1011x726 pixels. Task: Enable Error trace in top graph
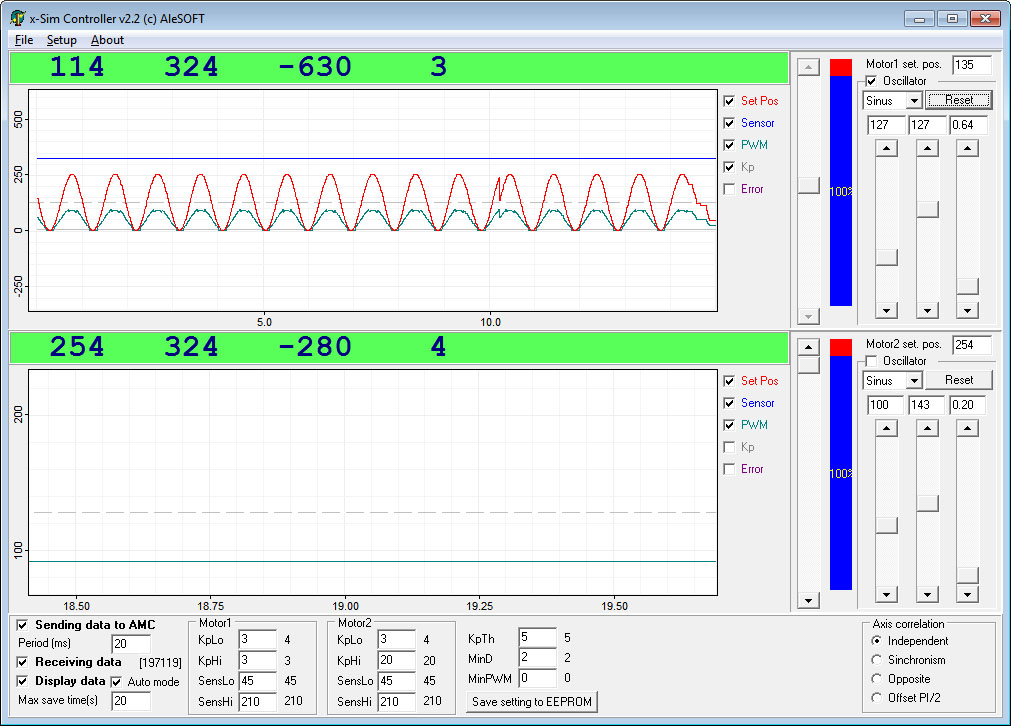(729, 189)
